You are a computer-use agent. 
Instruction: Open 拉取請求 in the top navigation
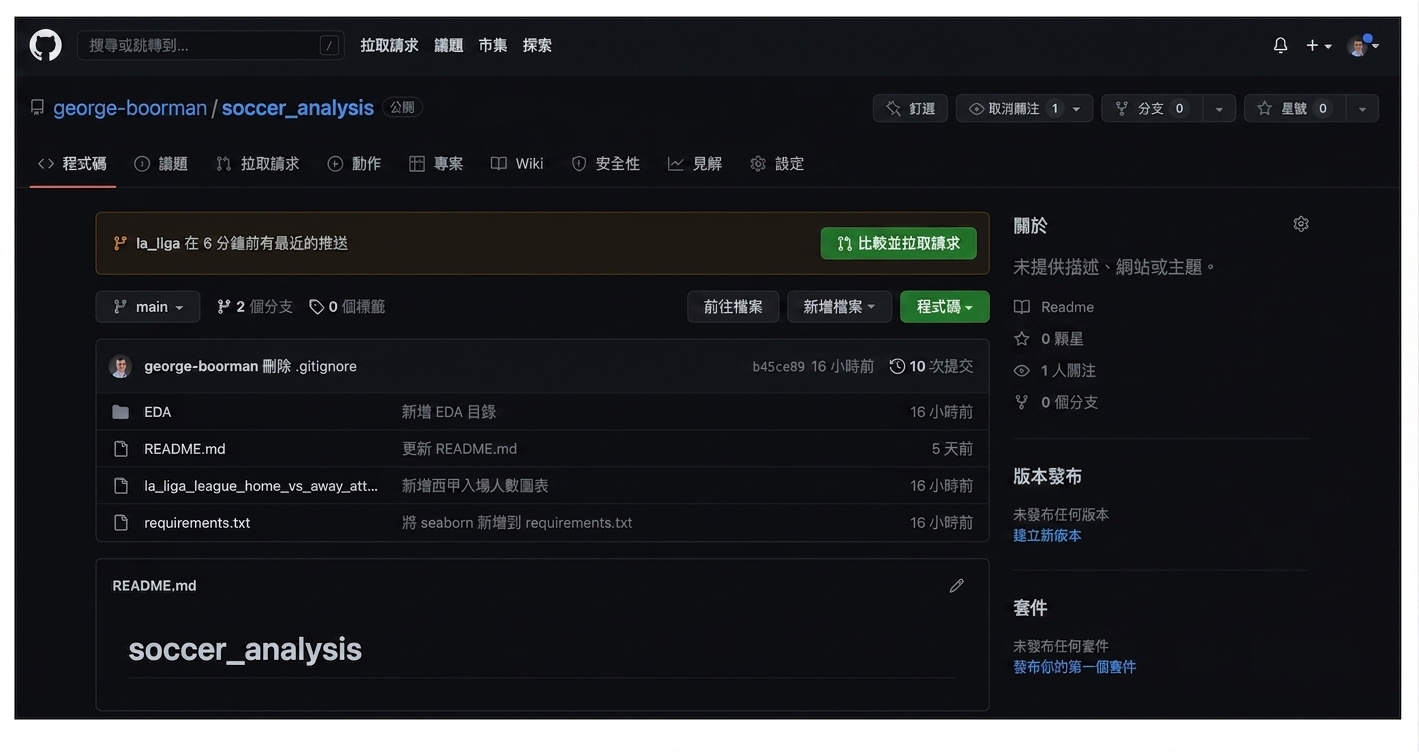[x=389, y=45]
